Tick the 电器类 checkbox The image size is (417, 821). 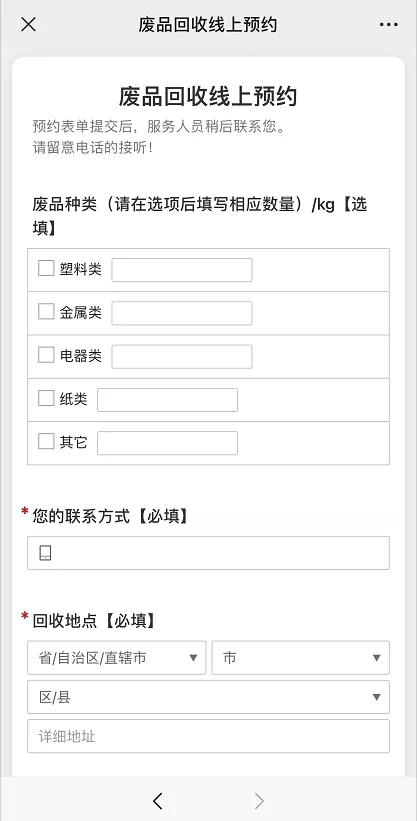point(46,356)
